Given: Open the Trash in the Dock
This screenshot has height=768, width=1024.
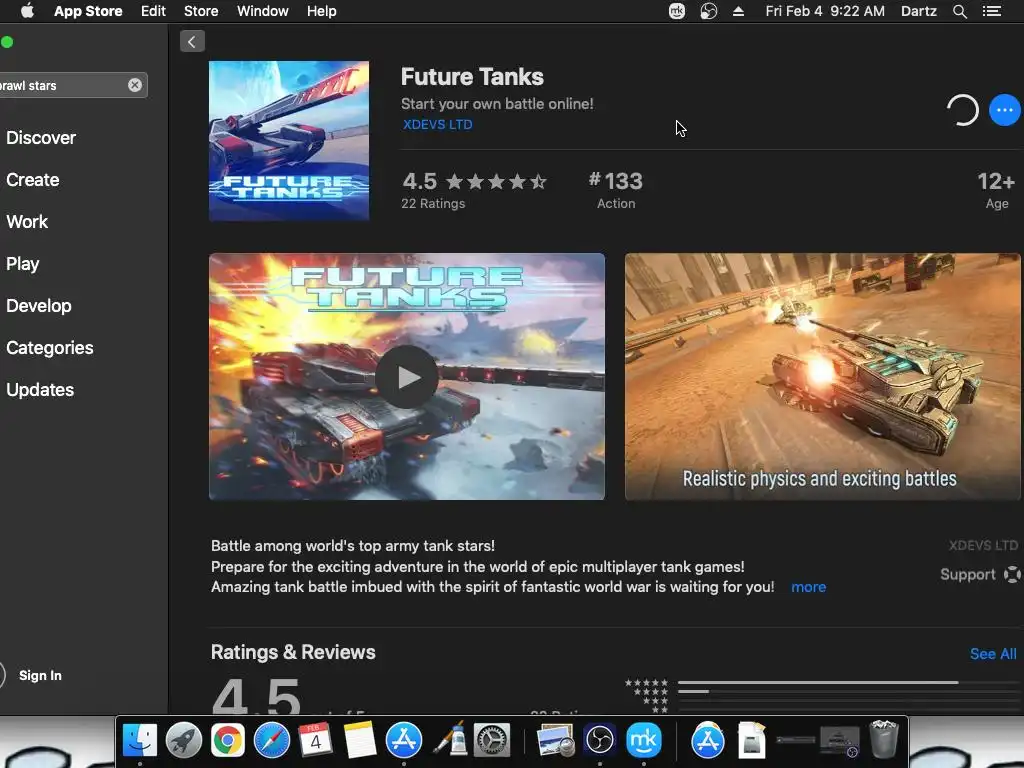Looking at the screenshot, I should point(884,739).
